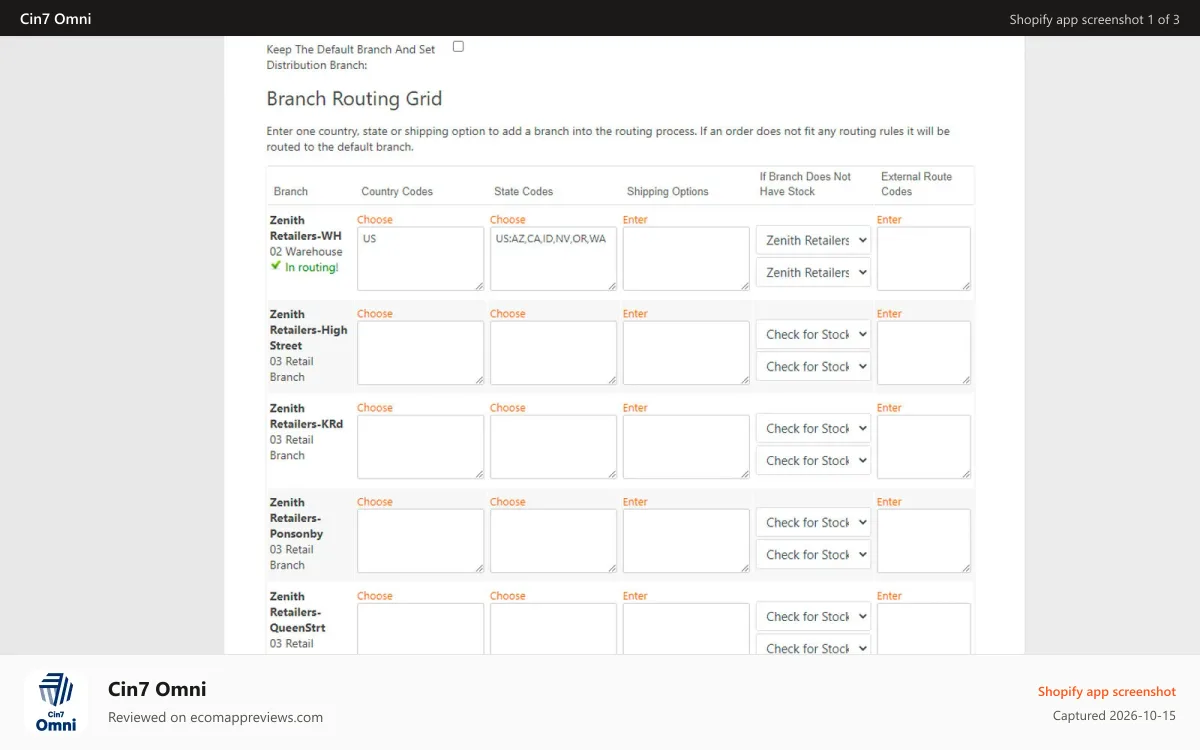Click the Zenith Retailers-Ponsonby branch name
This screenshot has height=750, width=1200.
point(297,518)
